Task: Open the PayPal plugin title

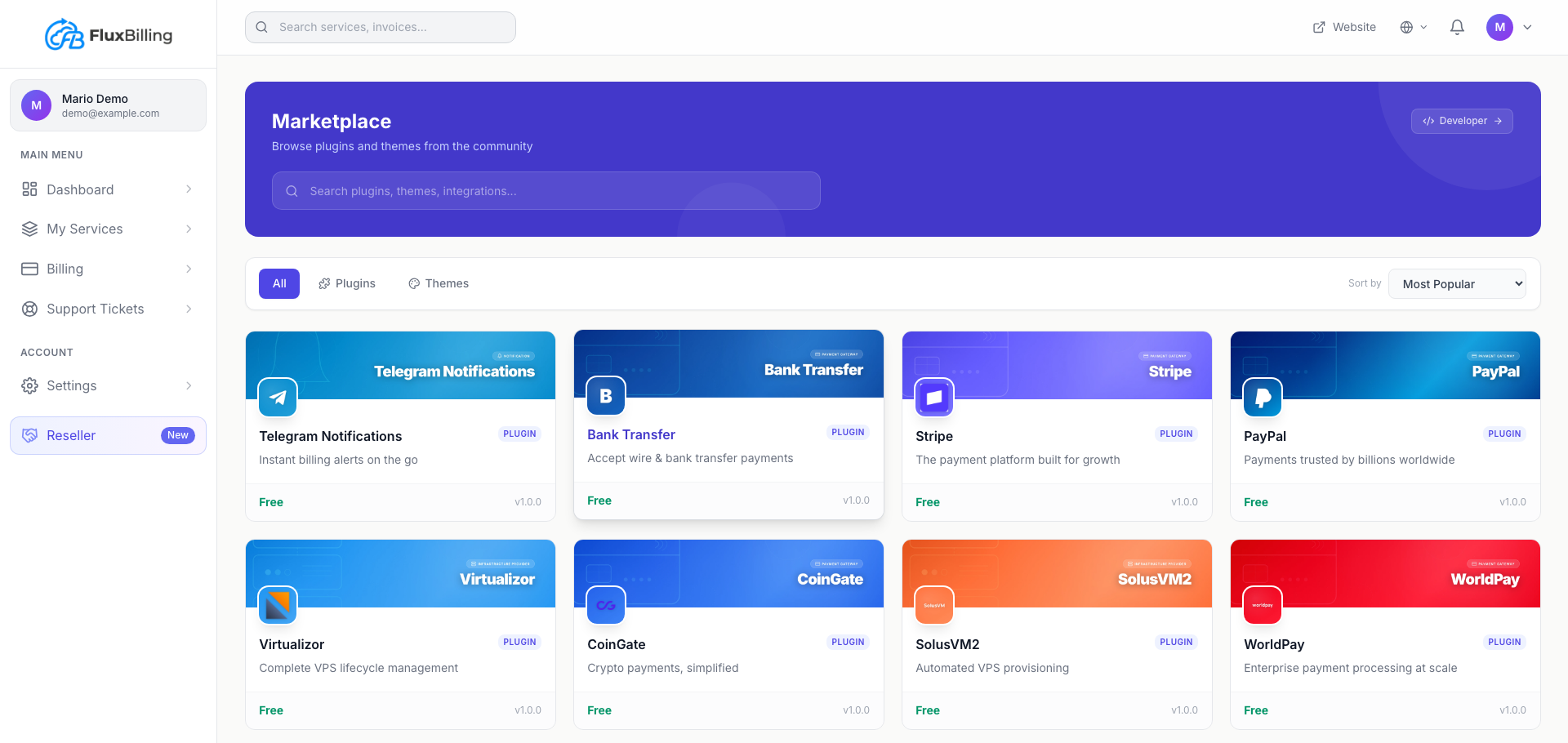Action: (1265, 436)
